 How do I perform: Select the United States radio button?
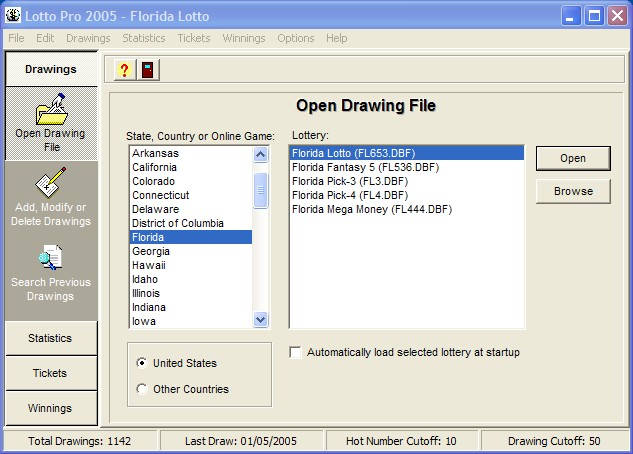[x=142, y=363]
